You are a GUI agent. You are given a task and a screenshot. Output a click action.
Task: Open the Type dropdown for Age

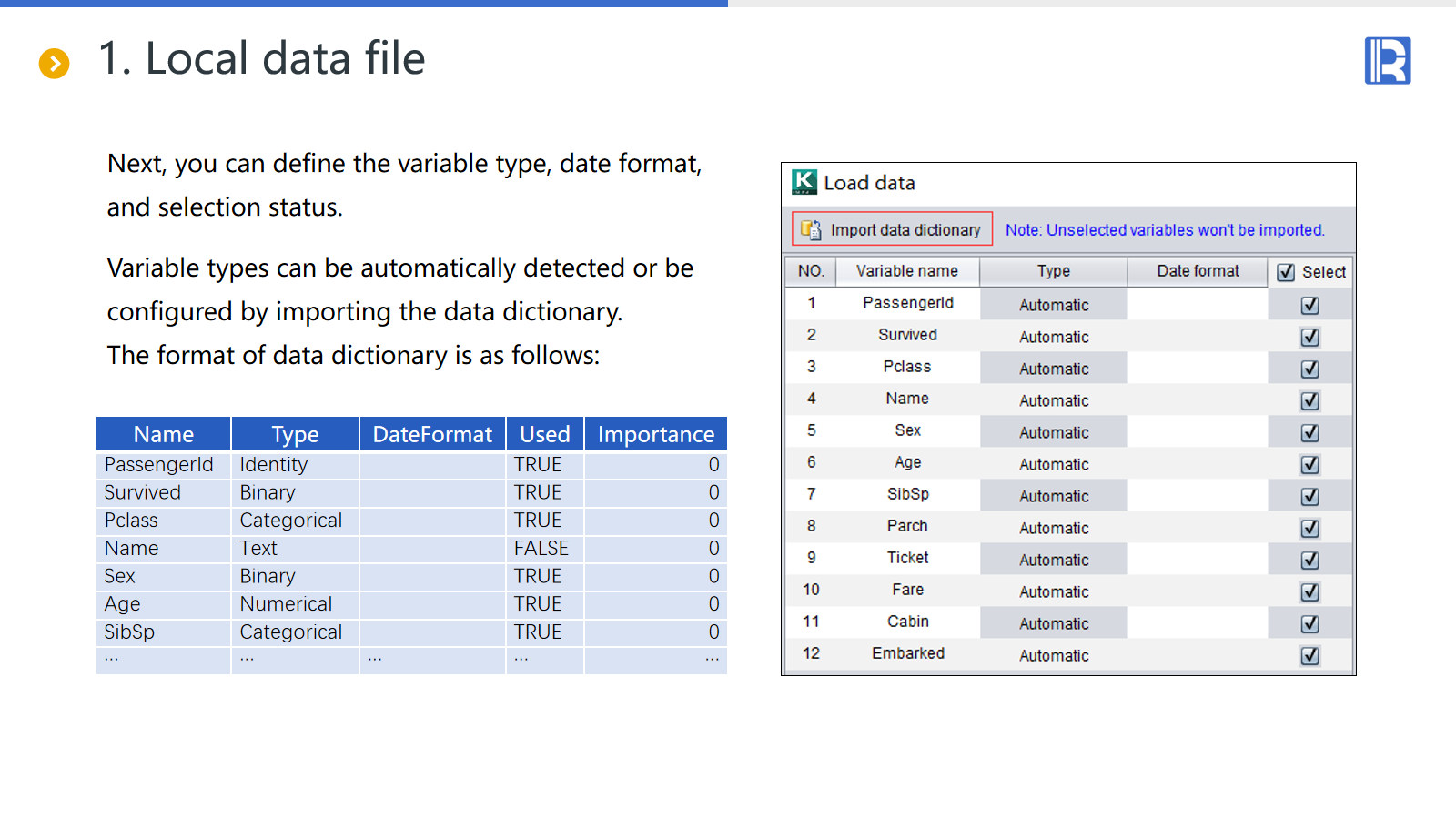1053,464
